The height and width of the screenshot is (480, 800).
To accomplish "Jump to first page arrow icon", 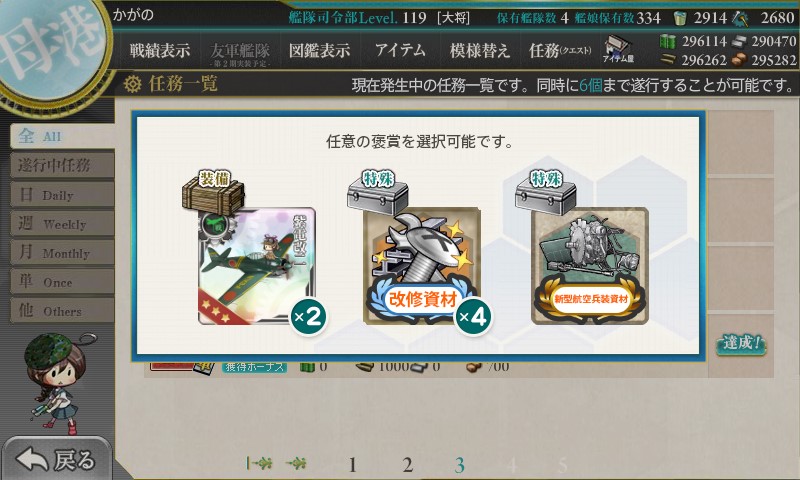I will pyautogui.click(x=259, y=464).
